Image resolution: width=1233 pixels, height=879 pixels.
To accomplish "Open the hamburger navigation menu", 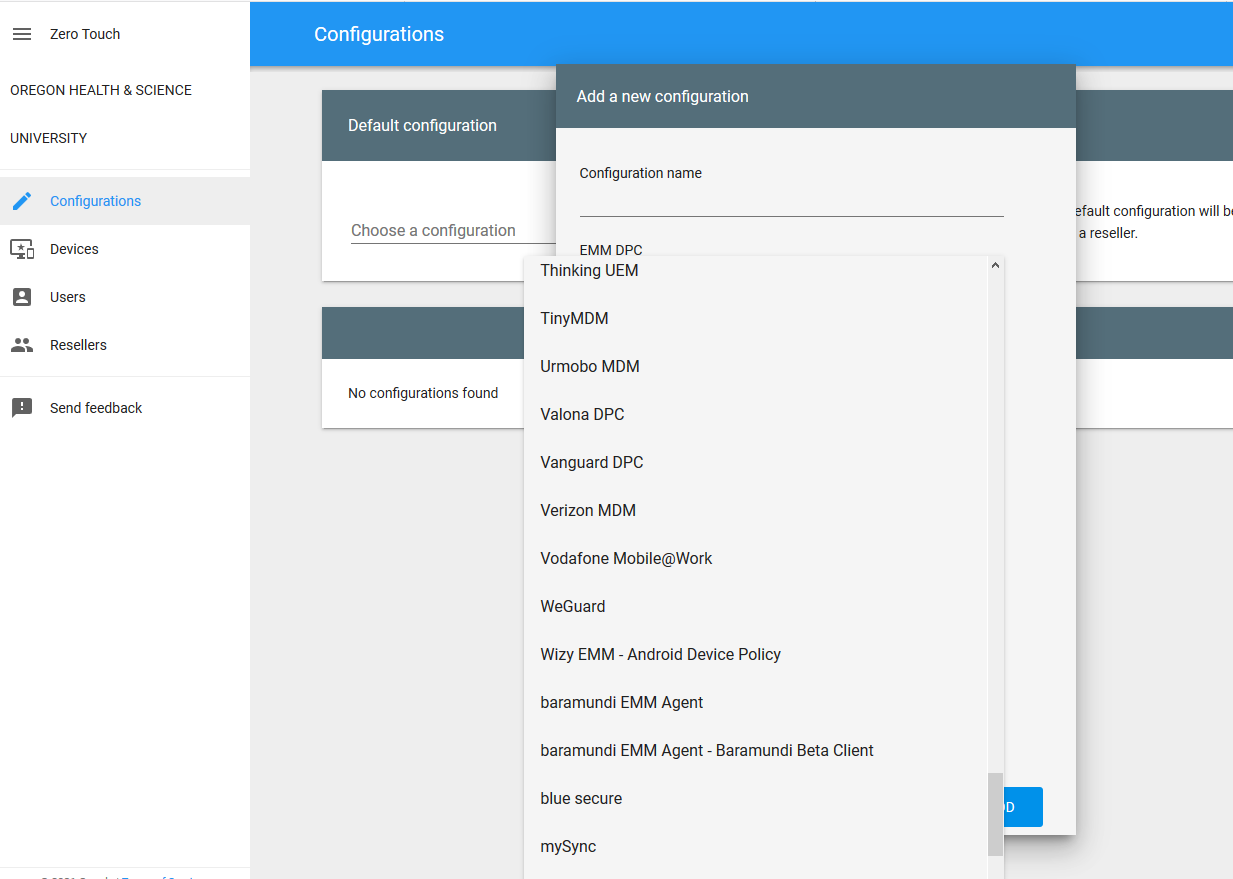I will 22,34.
